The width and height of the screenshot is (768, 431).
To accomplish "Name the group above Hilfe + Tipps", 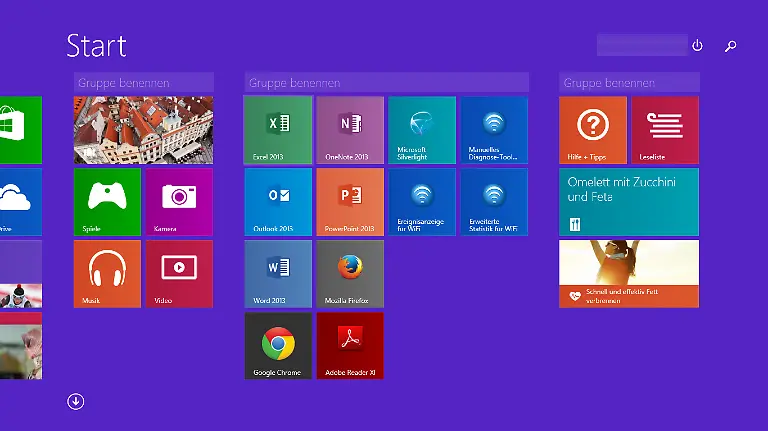I will 629,82.
